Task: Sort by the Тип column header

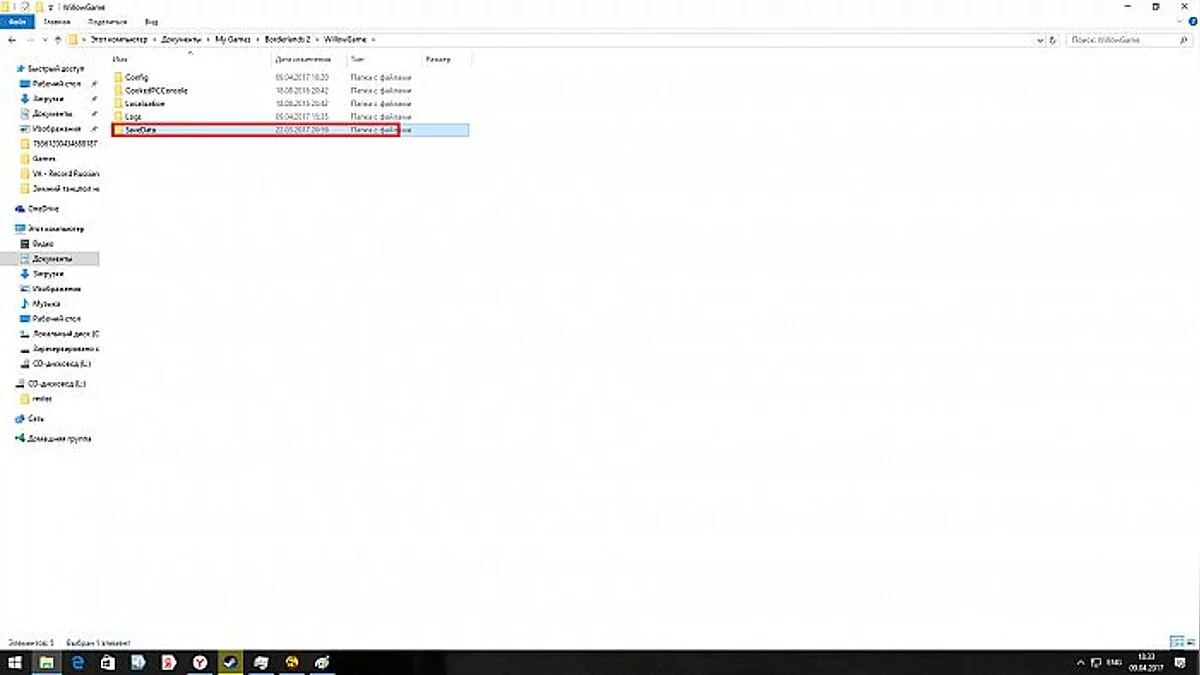Action: [385, 60]
